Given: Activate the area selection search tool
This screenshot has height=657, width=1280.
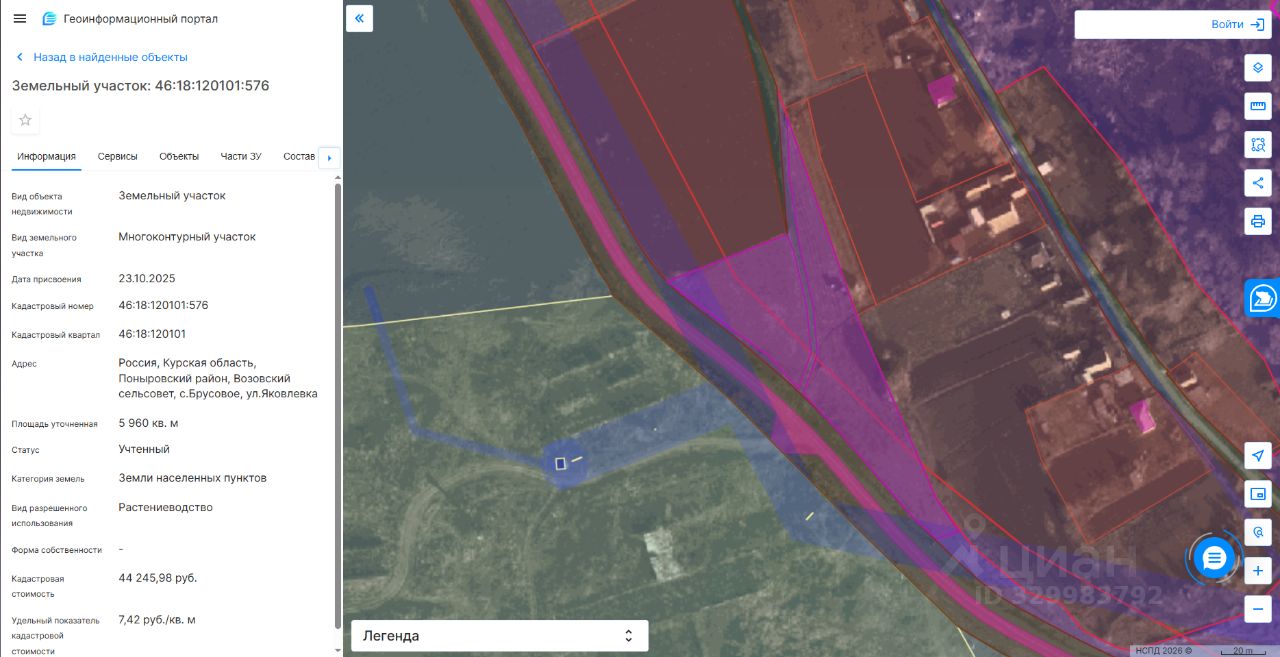Looking at the screenshot, I should 1258,144.
